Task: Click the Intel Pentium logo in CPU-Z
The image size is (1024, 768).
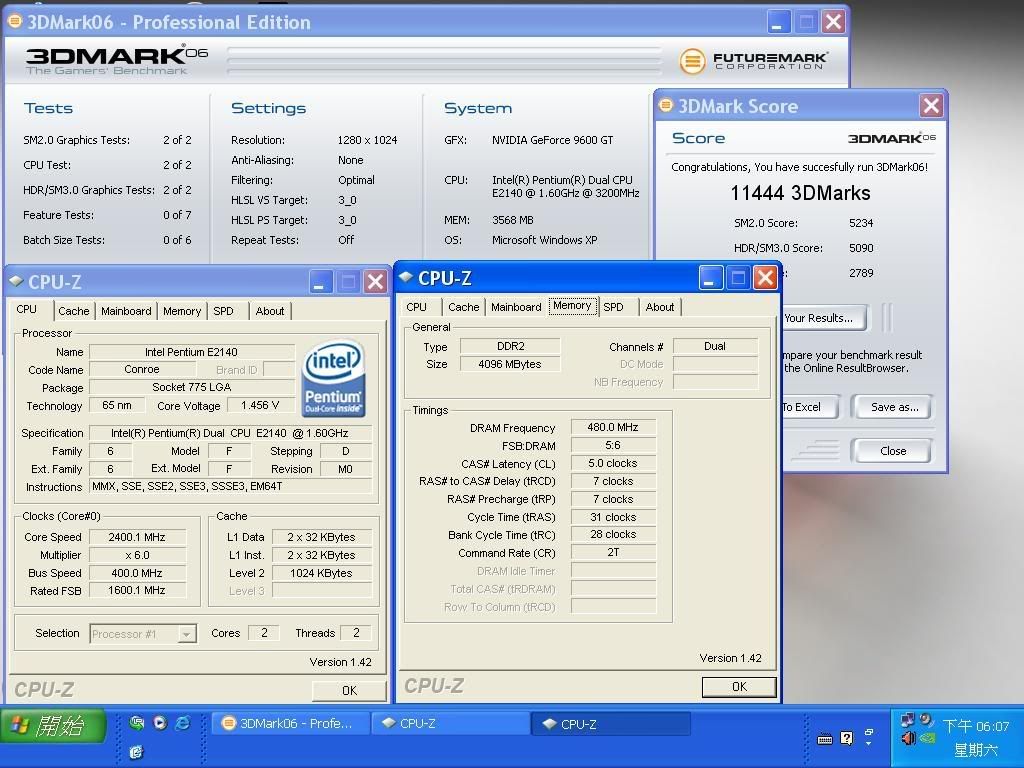Action: [x=333, y=378]
